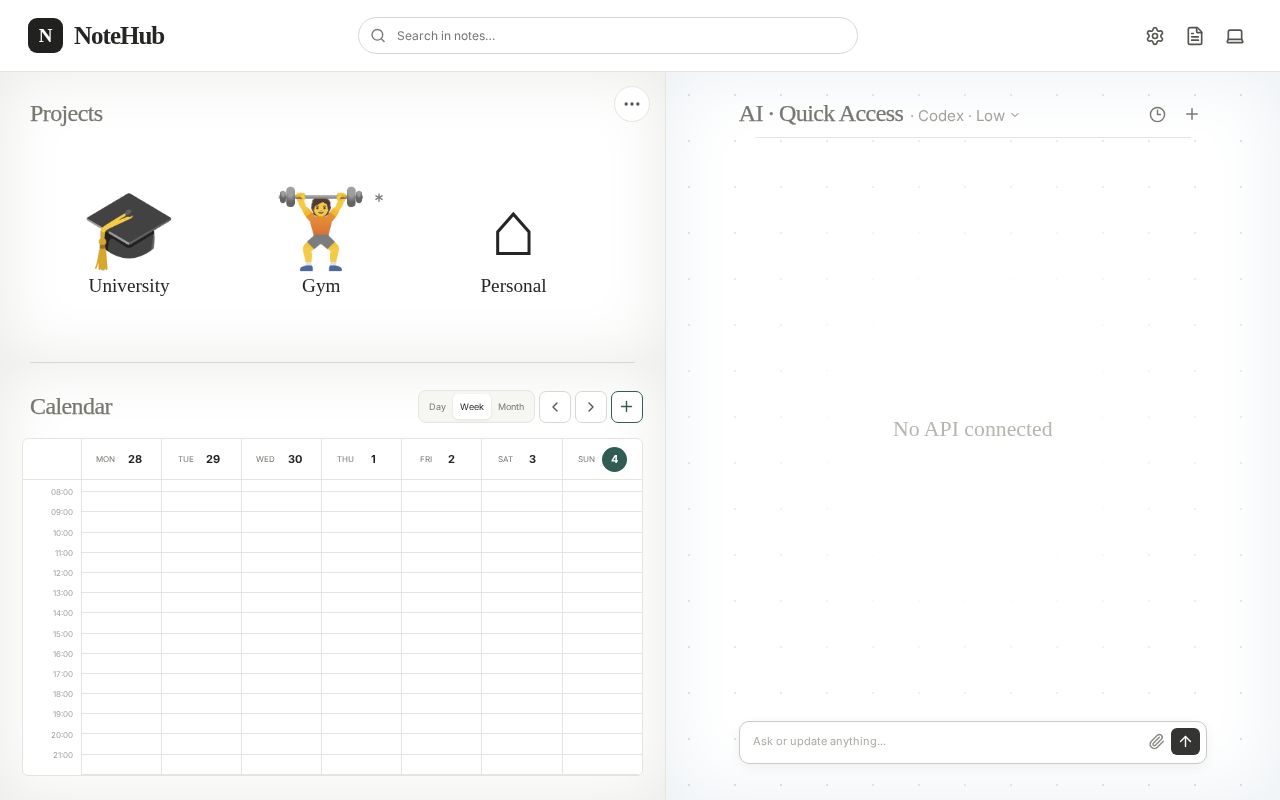Click the Projects section heading
1280x800 pixels.
(x=66, y=113)
